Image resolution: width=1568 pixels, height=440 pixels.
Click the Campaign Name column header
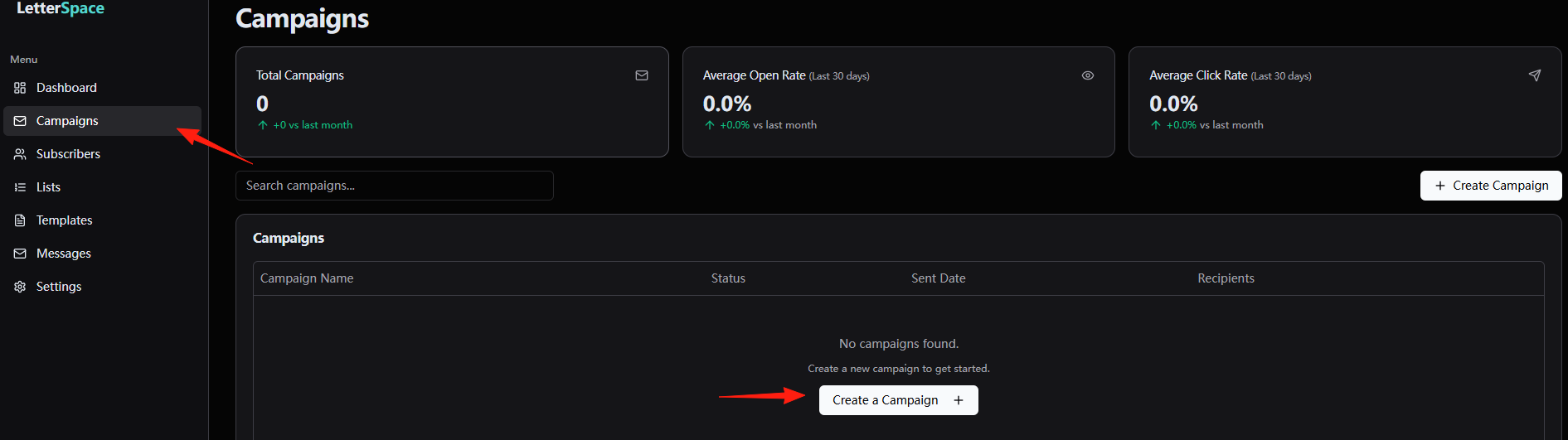coord(307,278)
